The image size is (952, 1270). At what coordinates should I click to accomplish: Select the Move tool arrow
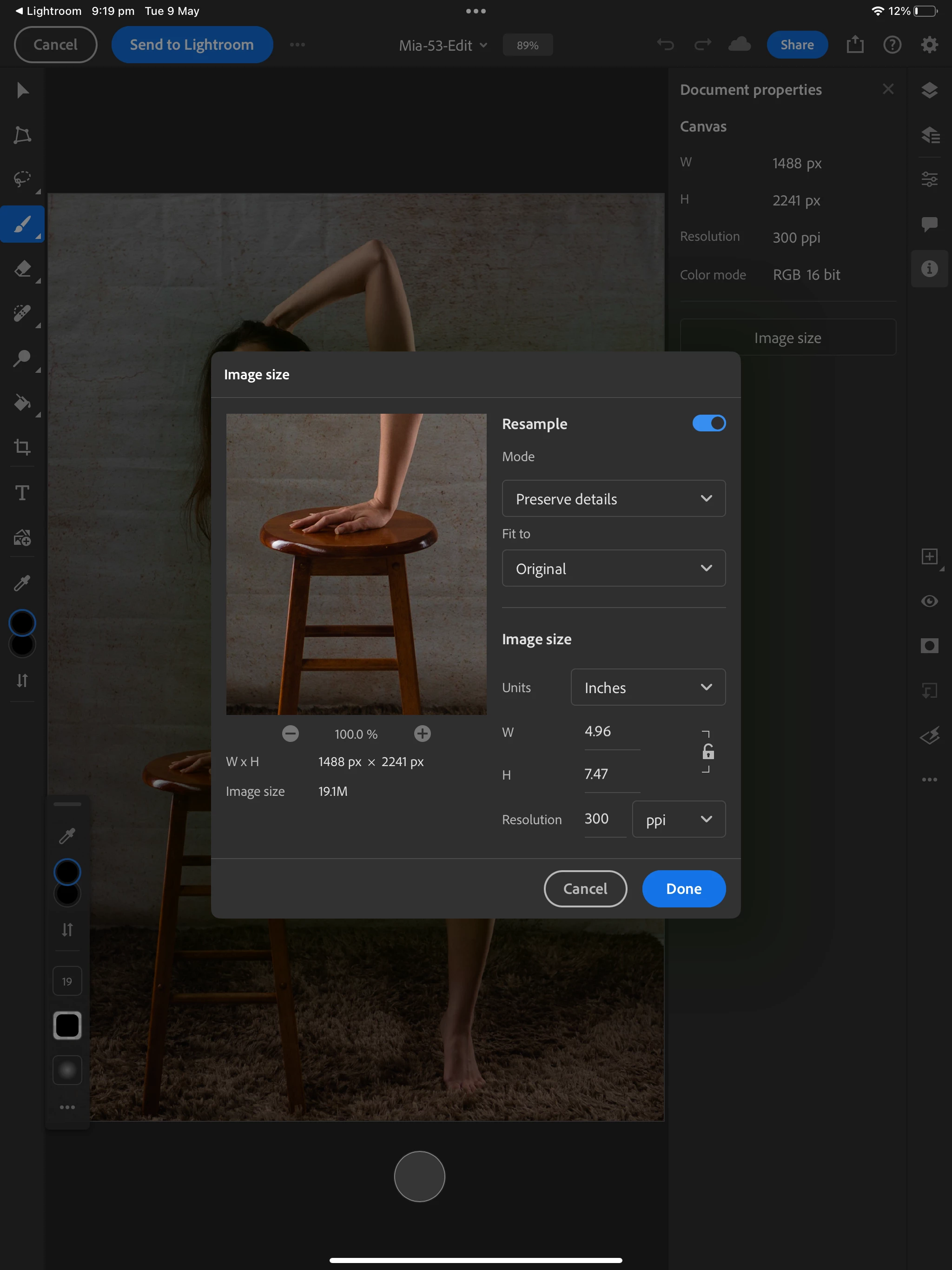pyautogui.click(x=22, y=90)
